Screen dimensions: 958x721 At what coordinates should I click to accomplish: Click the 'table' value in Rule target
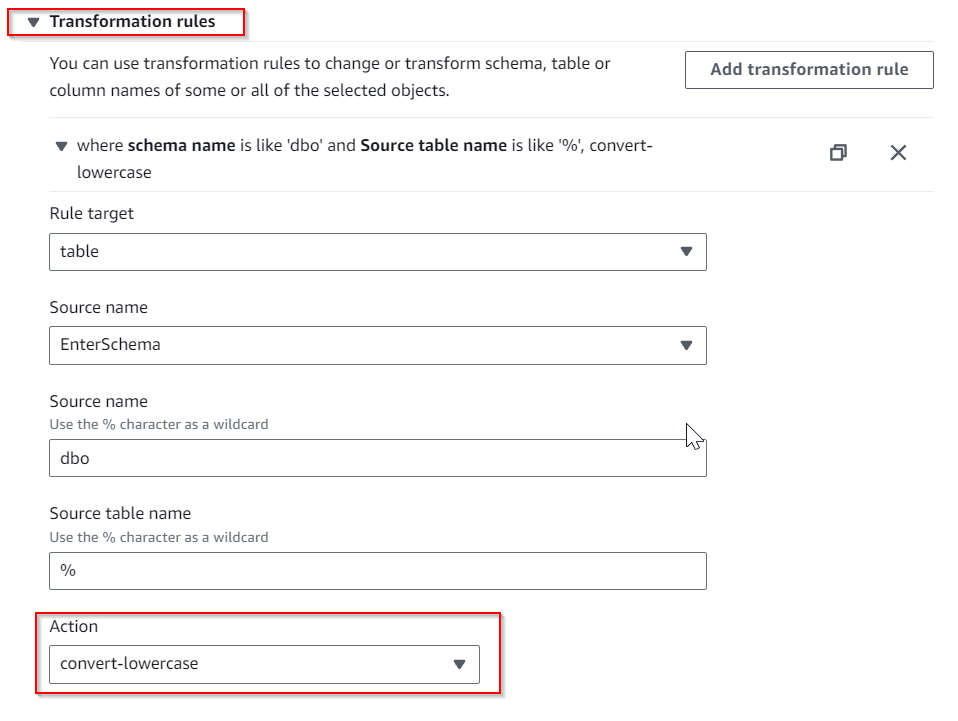click(80, 252)
